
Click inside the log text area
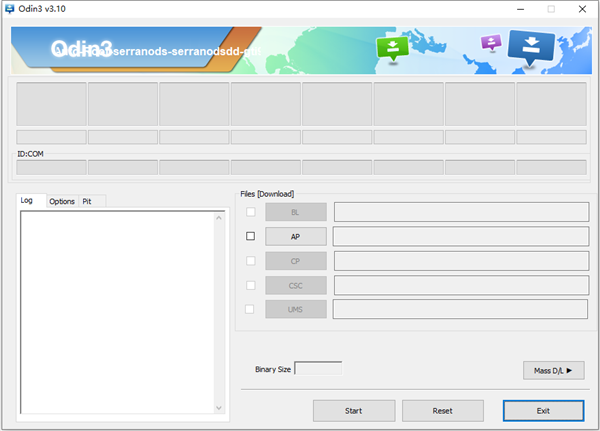(x=117, y=312)
